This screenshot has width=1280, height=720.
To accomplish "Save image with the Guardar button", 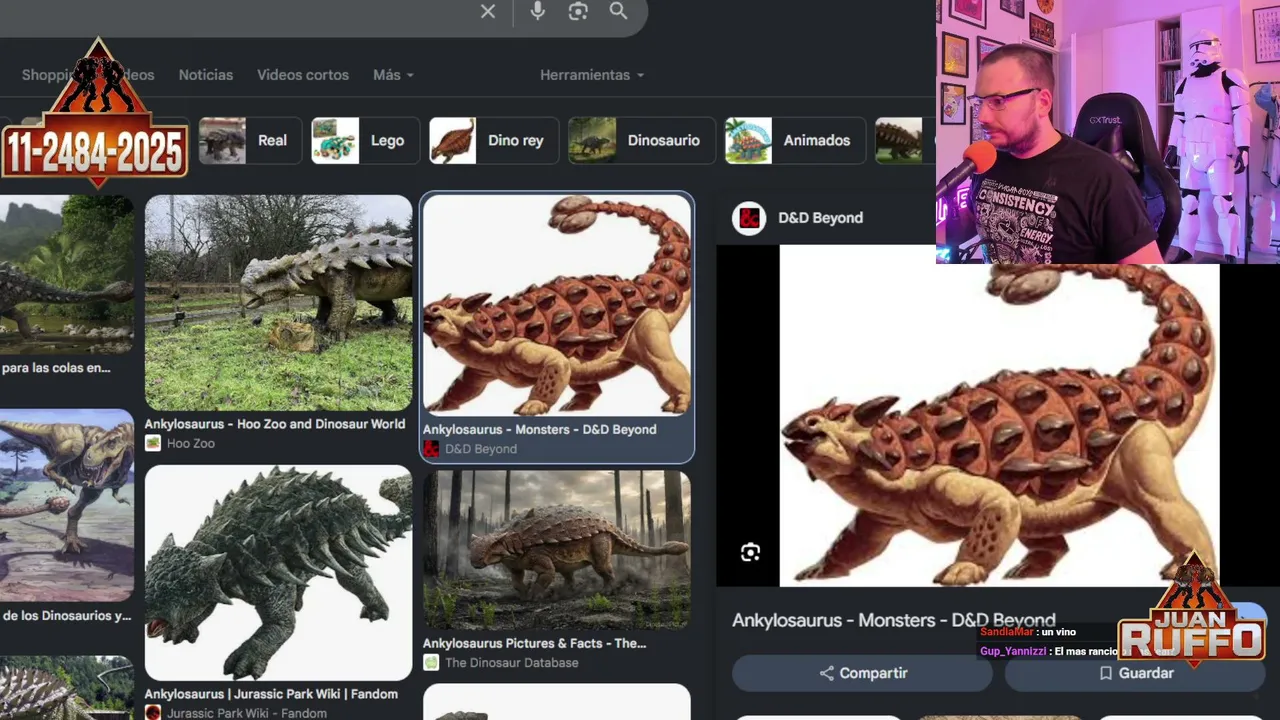I will tap(1135, 673).
